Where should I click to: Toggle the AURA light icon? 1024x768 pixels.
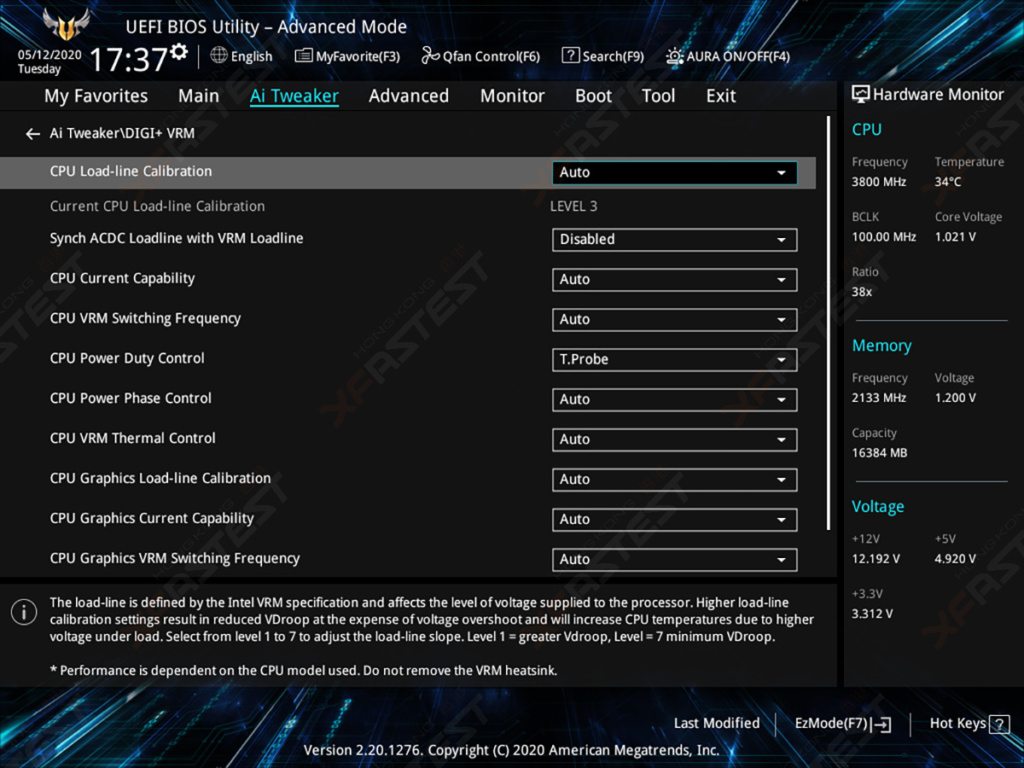(674, 56)
